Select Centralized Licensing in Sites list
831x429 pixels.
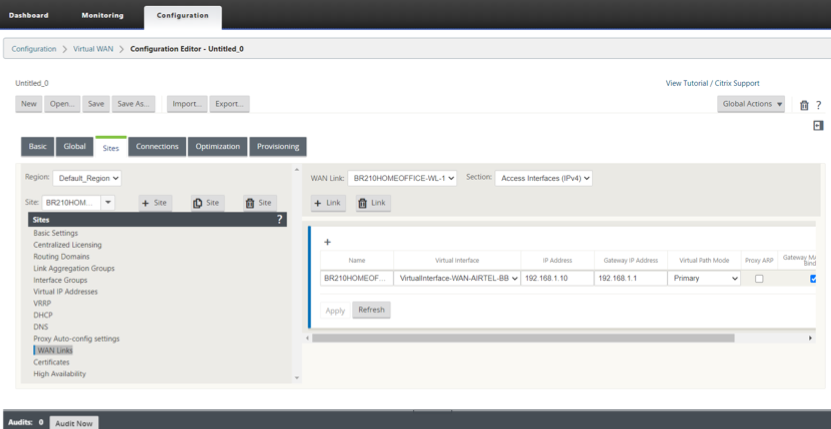tap(67, 245)
